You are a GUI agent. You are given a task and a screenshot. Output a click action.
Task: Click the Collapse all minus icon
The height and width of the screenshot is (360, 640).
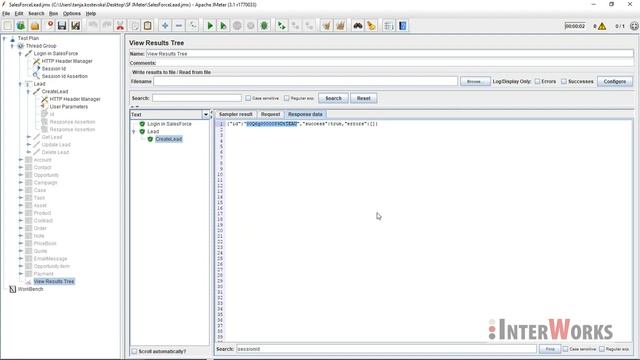pos(179,26)
